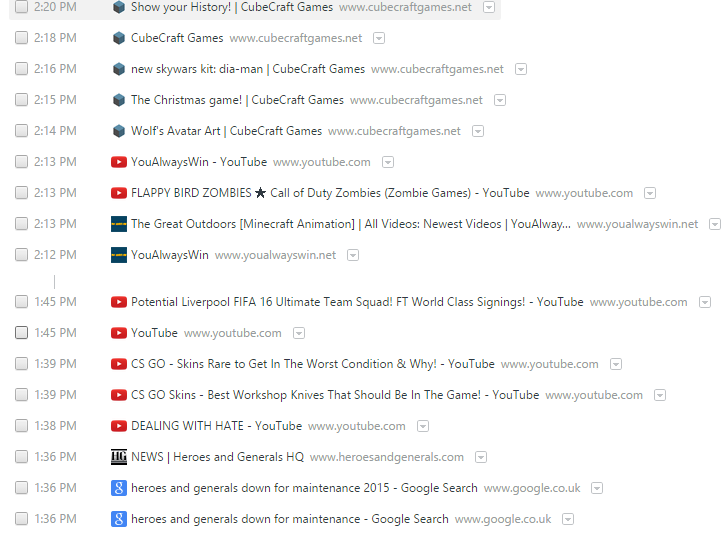
Task: Click the YouTube favicon beside 'Skins Rare to Get'
Action: tap(119, 364)
